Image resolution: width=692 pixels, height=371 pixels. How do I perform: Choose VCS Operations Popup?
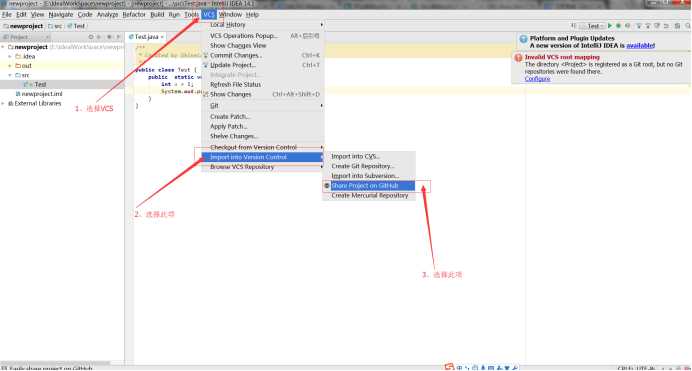pyautogui.click(x=263, y=36)
